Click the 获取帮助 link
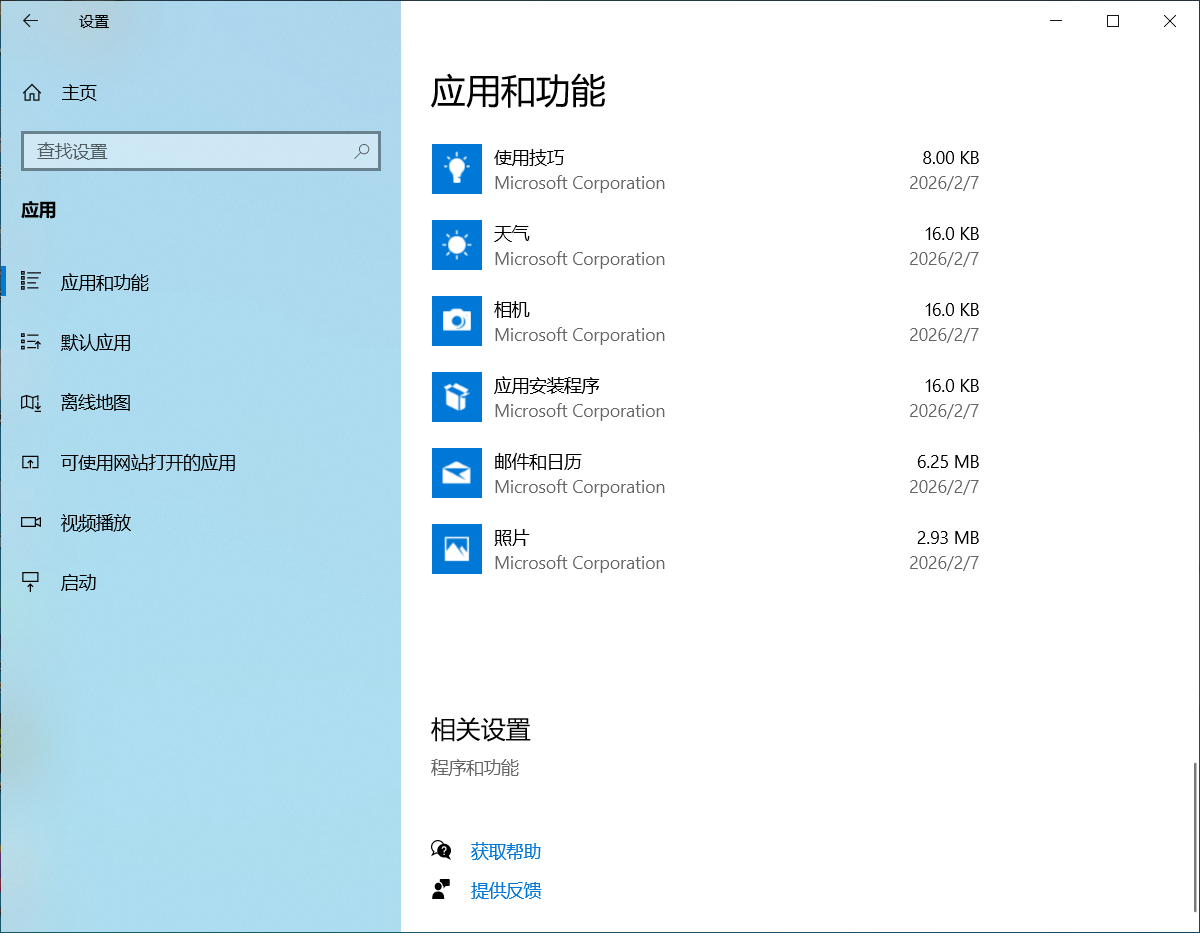Image resolution: width=1200 pixels, height=939 pixels. pyautogui.click(x=505, y=851)
